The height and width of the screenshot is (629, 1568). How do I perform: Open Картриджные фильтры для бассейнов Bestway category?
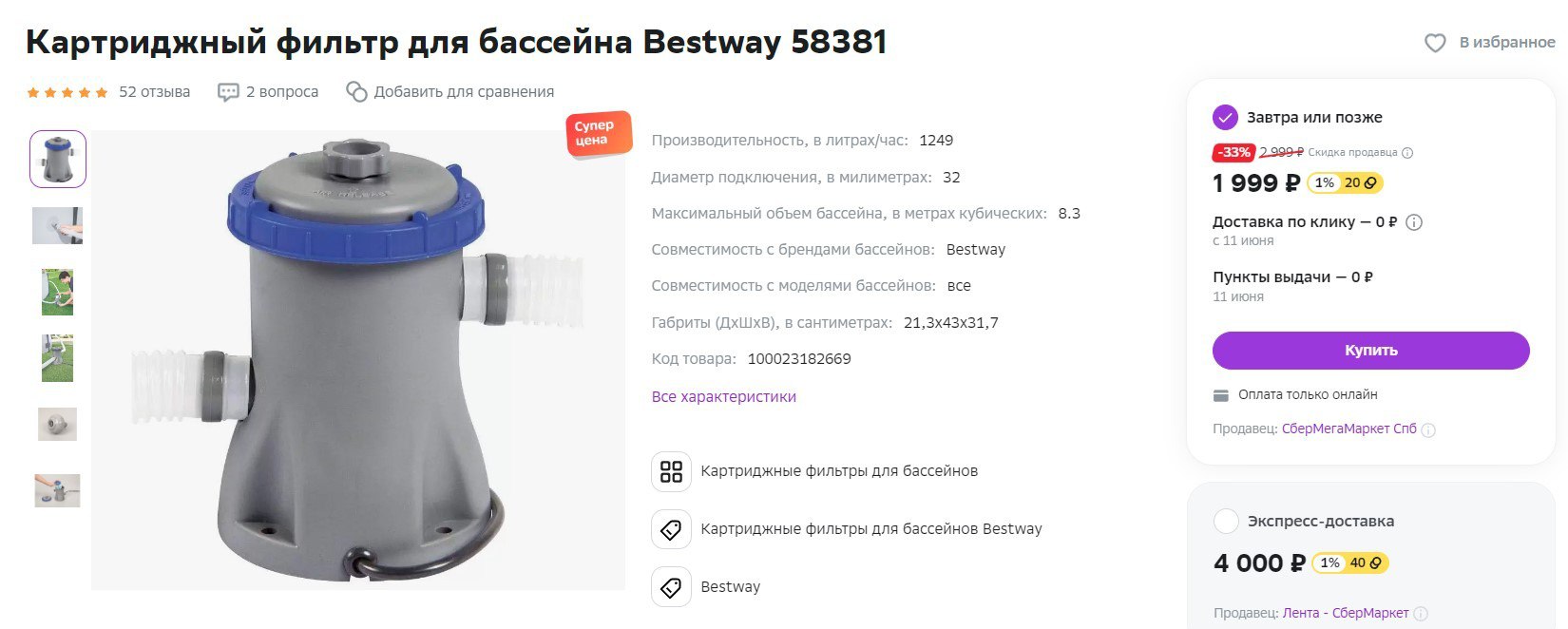[x=870, y=529]
